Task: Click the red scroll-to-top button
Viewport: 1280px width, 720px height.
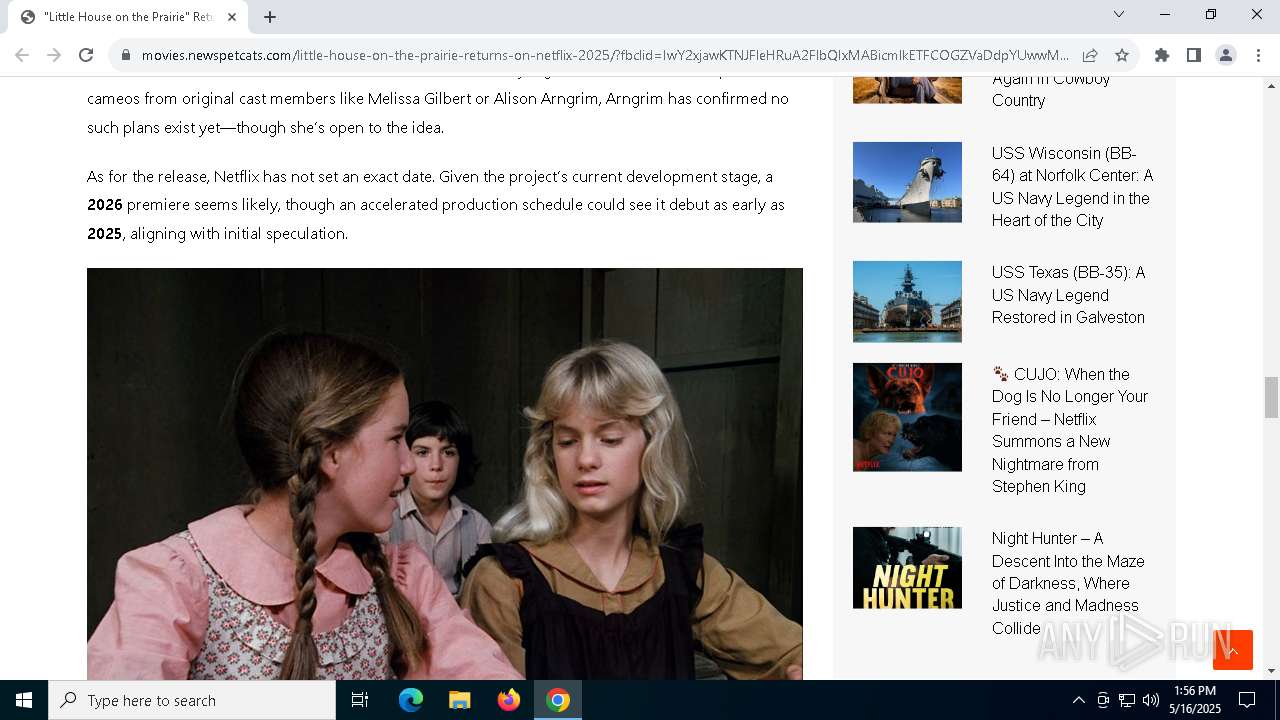Action: pyautogui.click(x=1233, y=650)
